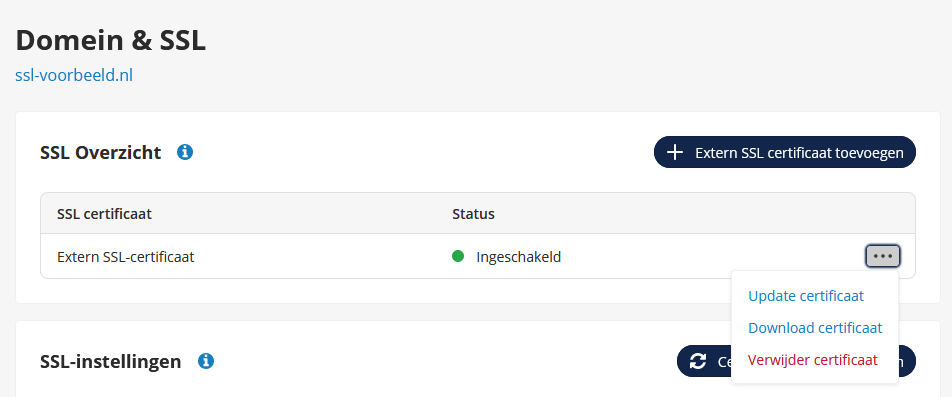Click the info icon beside SSL Overzicht
This screenshot has height=397, width=952.
(185, 152)
